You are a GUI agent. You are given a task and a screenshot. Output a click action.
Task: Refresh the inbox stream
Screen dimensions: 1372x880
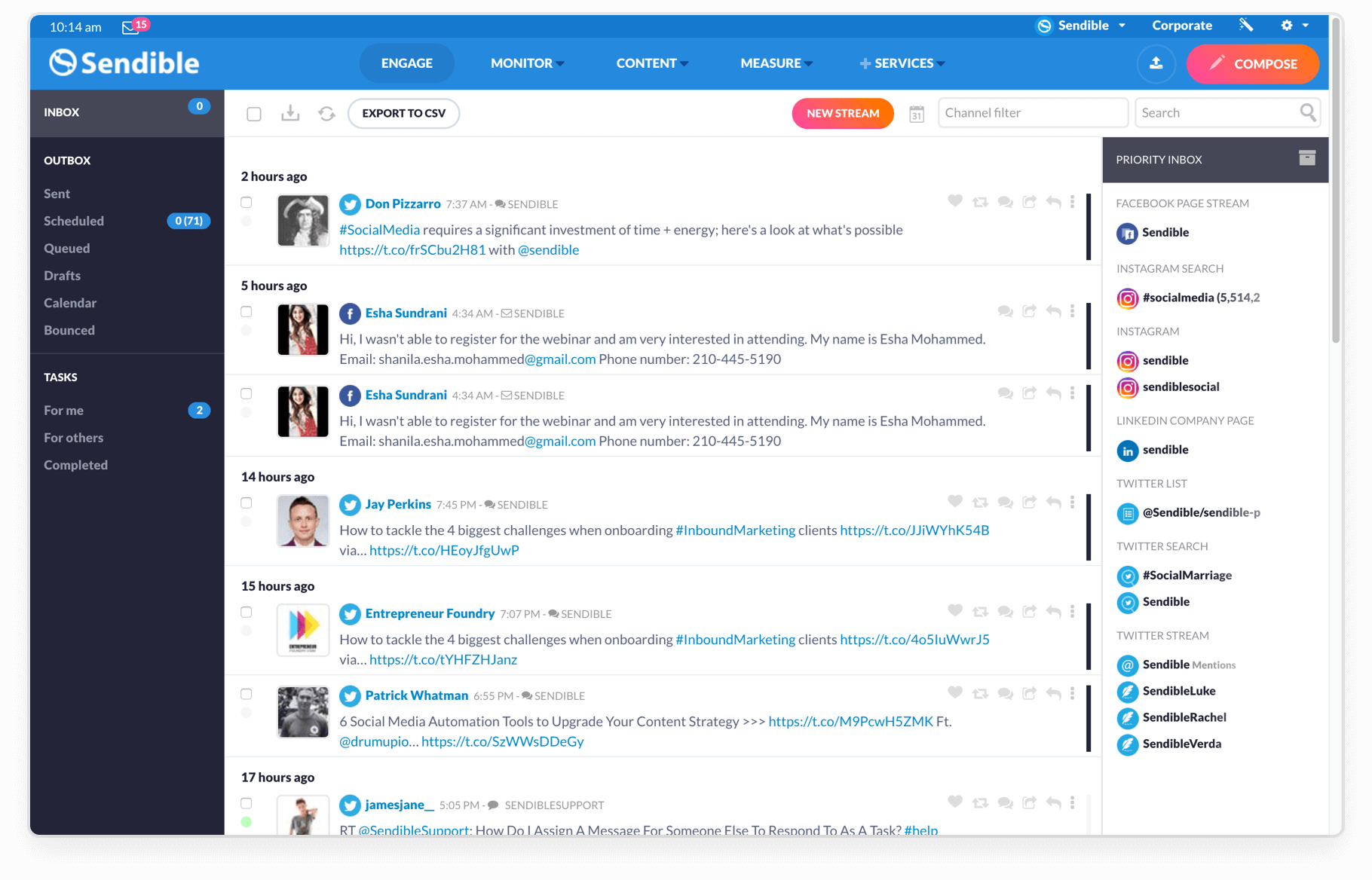(x=326, y=113)
